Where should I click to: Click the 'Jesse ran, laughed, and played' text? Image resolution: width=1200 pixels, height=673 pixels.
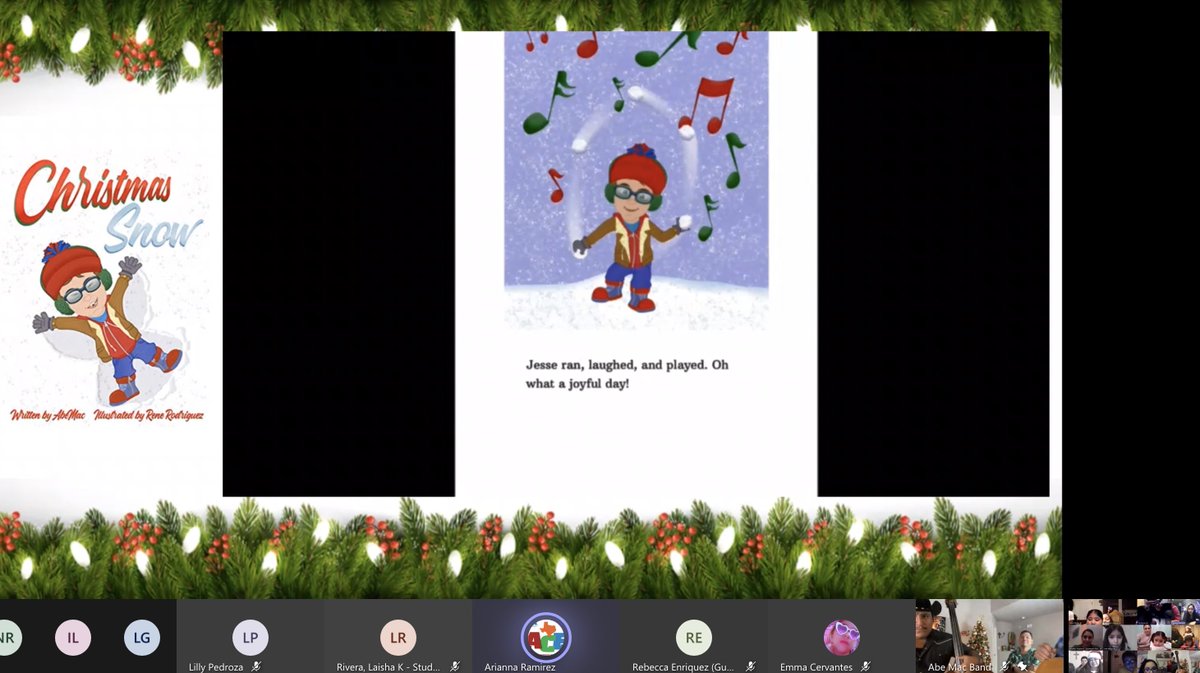(x=627, y=374)
